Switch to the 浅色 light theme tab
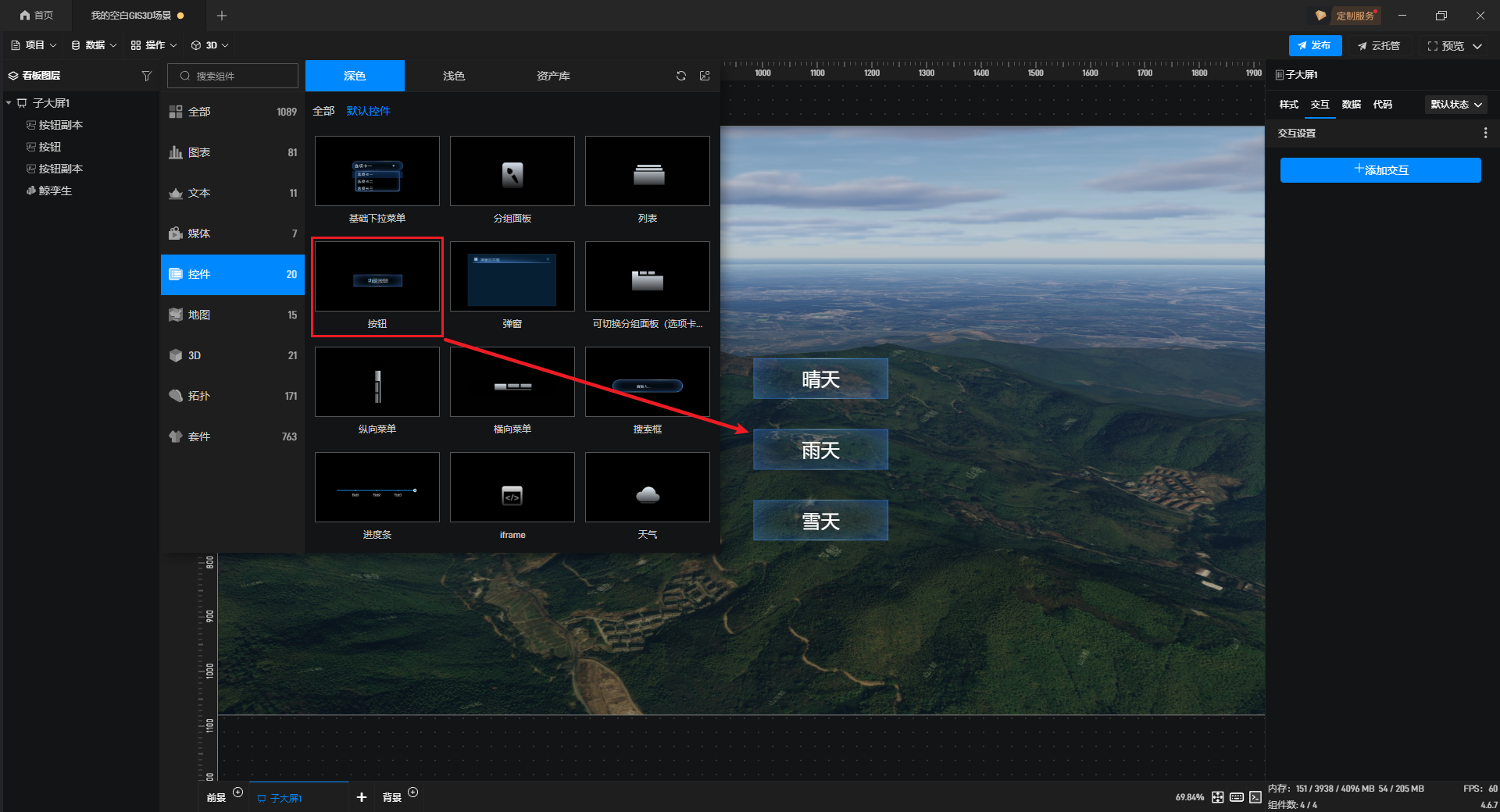1500x812 pixels. point(454,76)
